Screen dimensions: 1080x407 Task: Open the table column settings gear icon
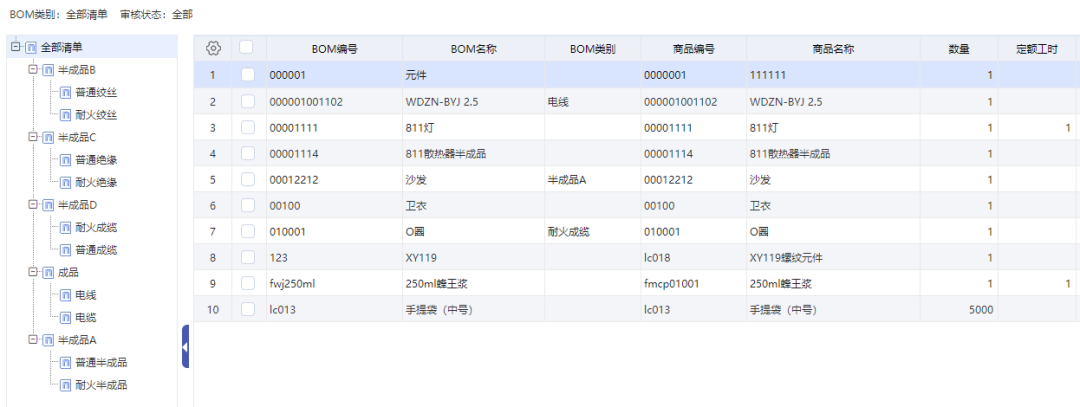(x=212, y=48)
